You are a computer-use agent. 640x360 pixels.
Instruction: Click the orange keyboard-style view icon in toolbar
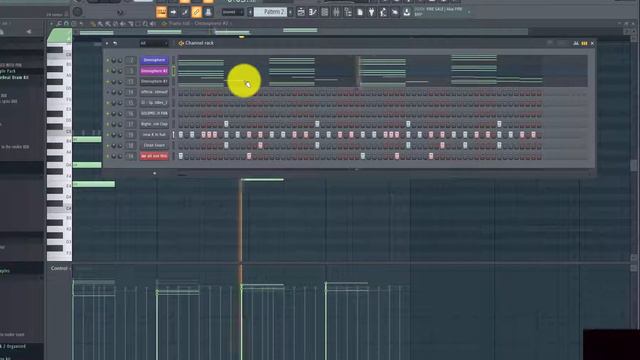click(162, 12)
